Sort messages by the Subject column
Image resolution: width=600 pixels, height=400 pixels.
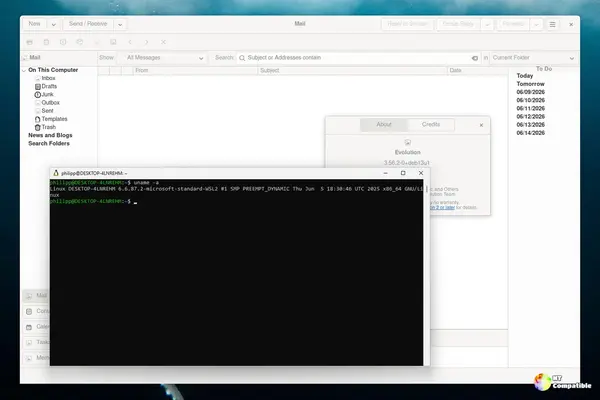tap(353, 70)
